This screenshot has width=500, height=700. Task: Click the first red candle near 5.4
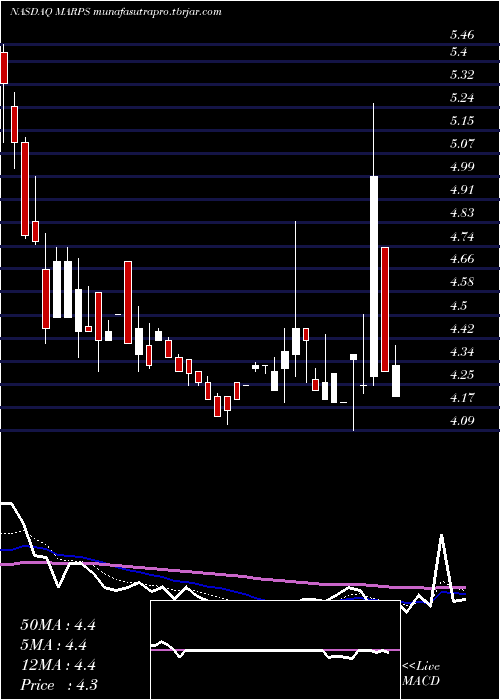(x=4, y=67)
